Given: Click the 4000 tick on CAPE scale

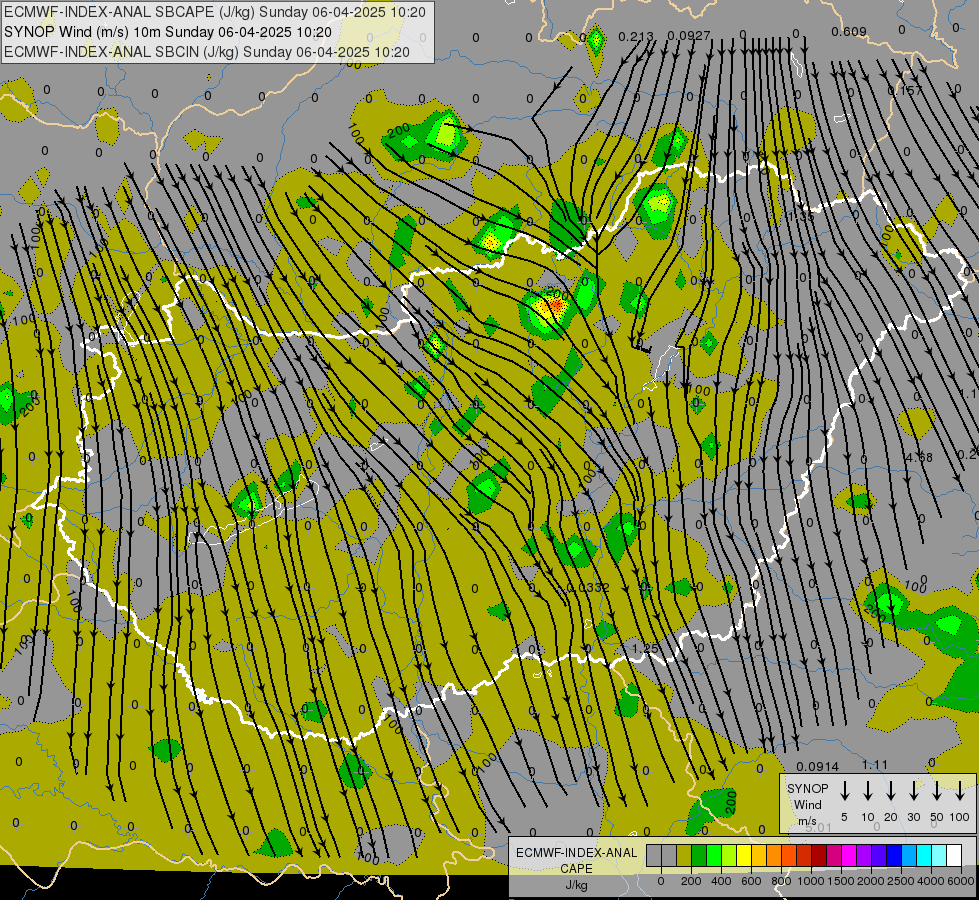Looking at the screenshot, I should pos(931,881).
